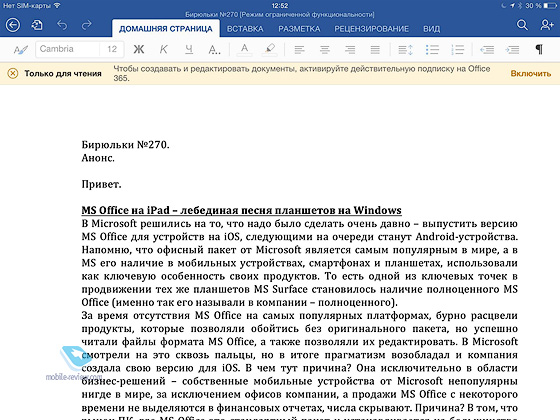Tap the clock 12:52 in status bar
Image resolution: width=560 pixels, height=420 pixels.
point(280,5)
